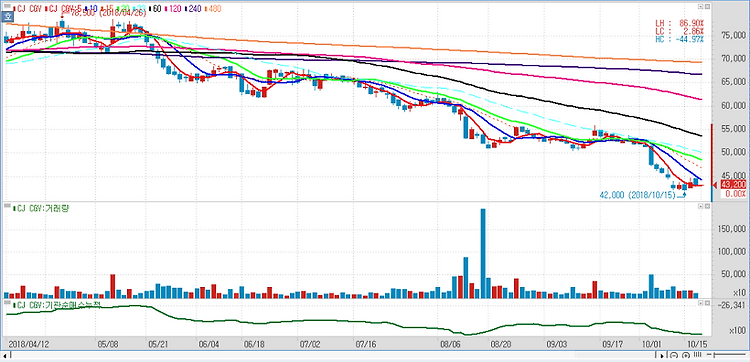The image size is (750, 362).
Task: Select the CJ CGV price series legend
Action: pyautogui.click(x=27, y=9)
